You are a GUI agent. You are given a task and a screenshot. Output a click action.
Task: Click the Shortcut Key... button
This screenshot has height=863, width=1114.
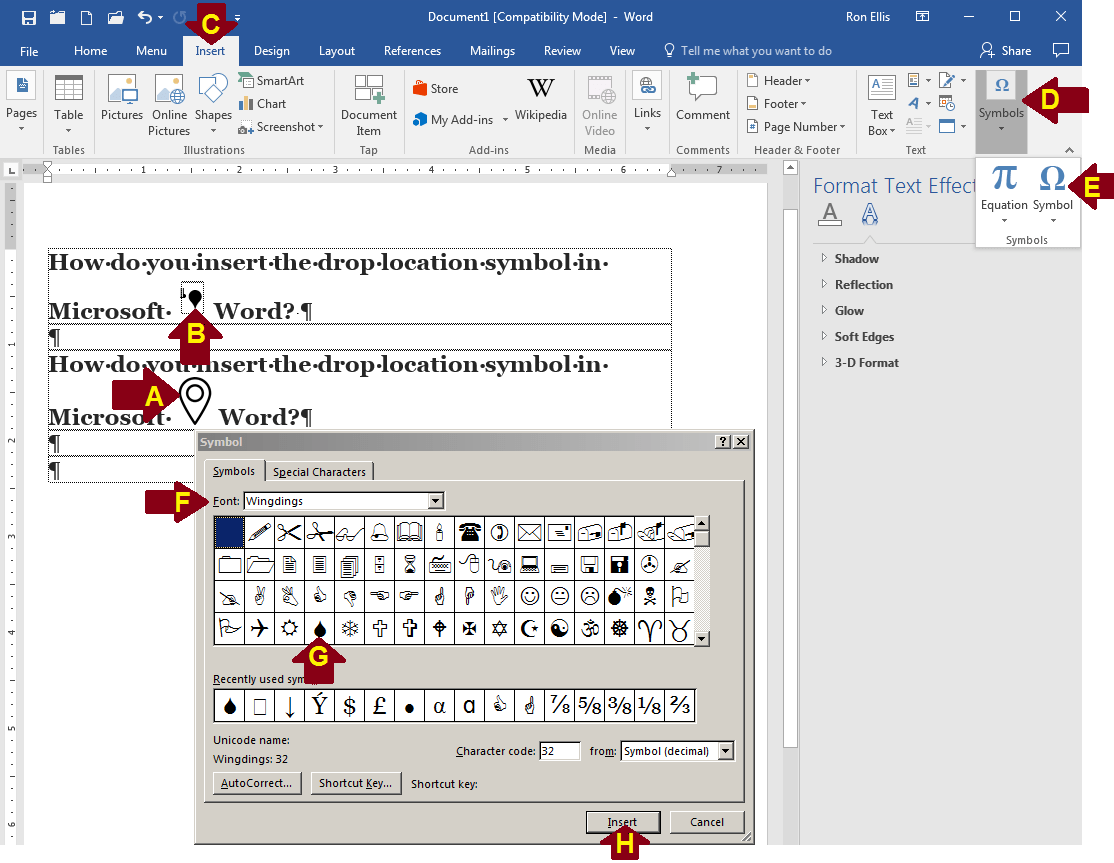pyautogui.click(x=355, y=783)
